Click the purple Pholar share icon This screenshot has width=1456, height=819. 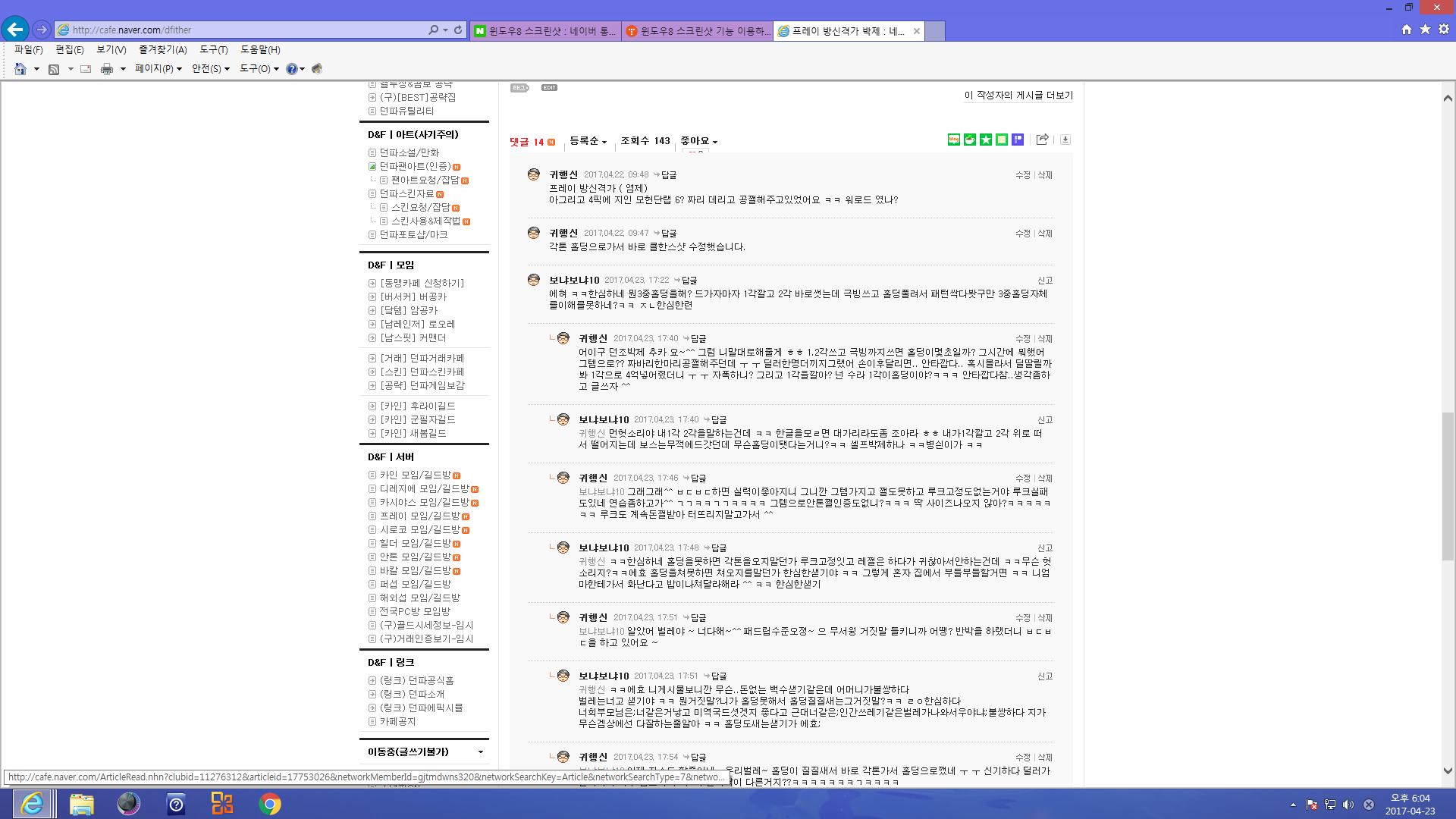1018,140
